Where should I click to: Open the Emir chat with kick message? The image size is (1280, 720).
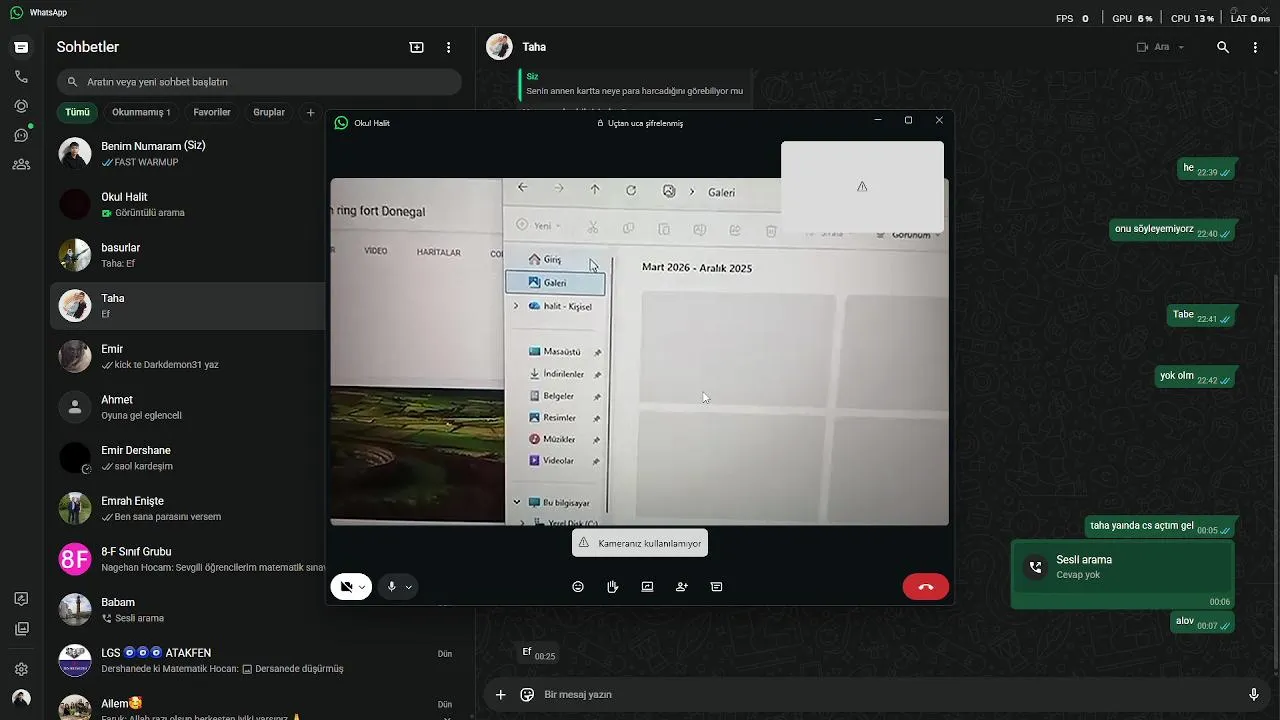tap(188, 356)
